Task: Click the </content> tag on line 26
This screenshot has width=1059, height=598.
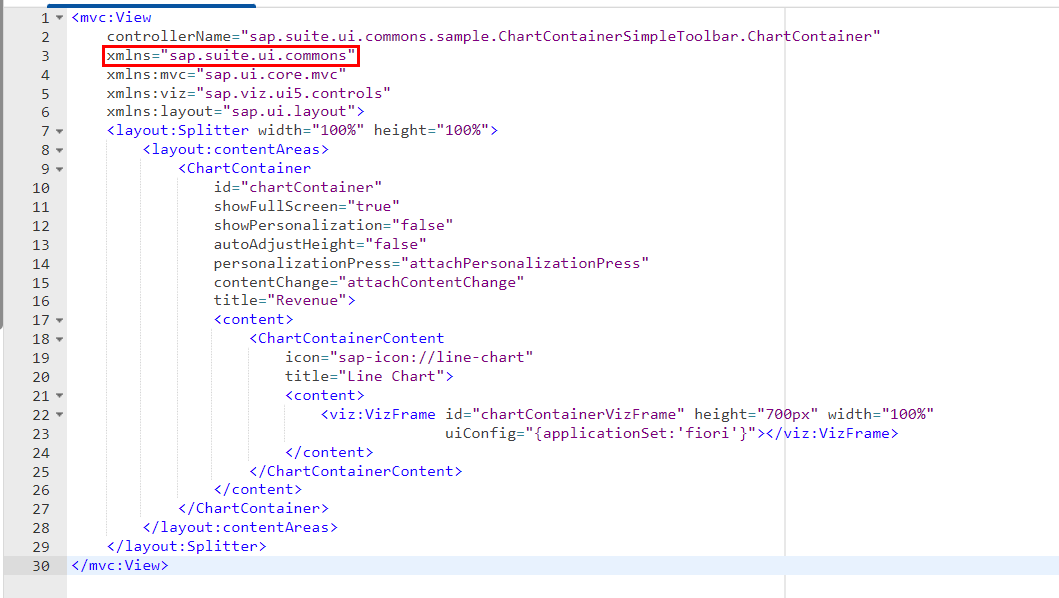Action: tap(257, 489)
